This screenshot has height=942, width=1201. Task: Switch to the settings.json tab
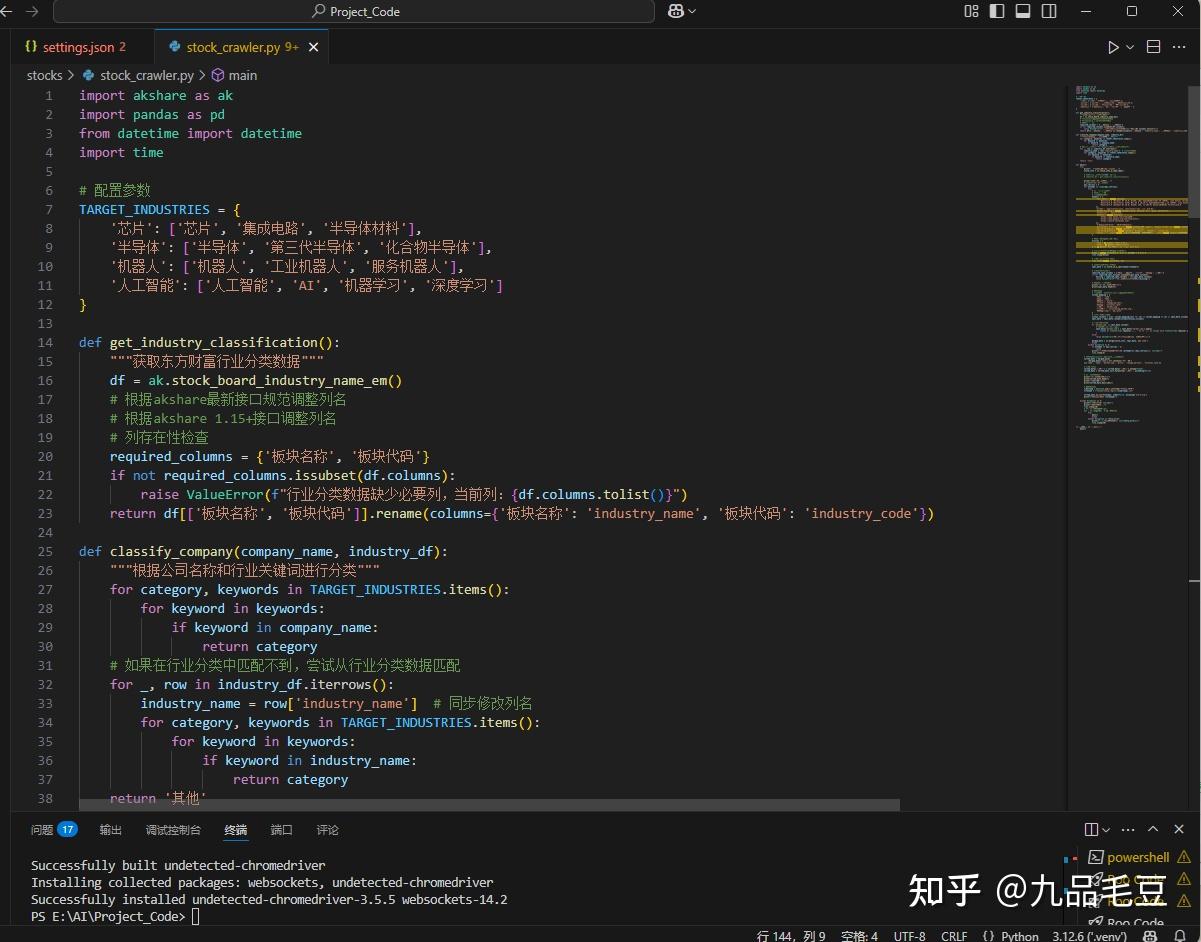click(77, 46)
